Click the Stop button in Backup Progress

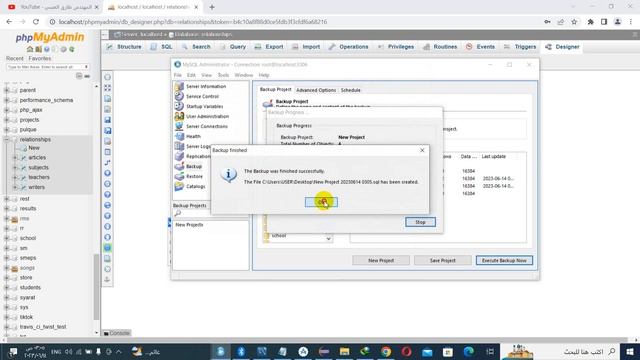[420, 222]
